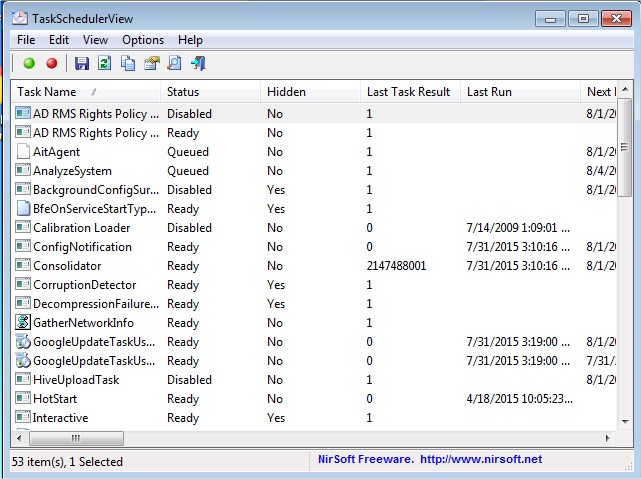Open the File menu
641x479 pixels.
point(26,40)
